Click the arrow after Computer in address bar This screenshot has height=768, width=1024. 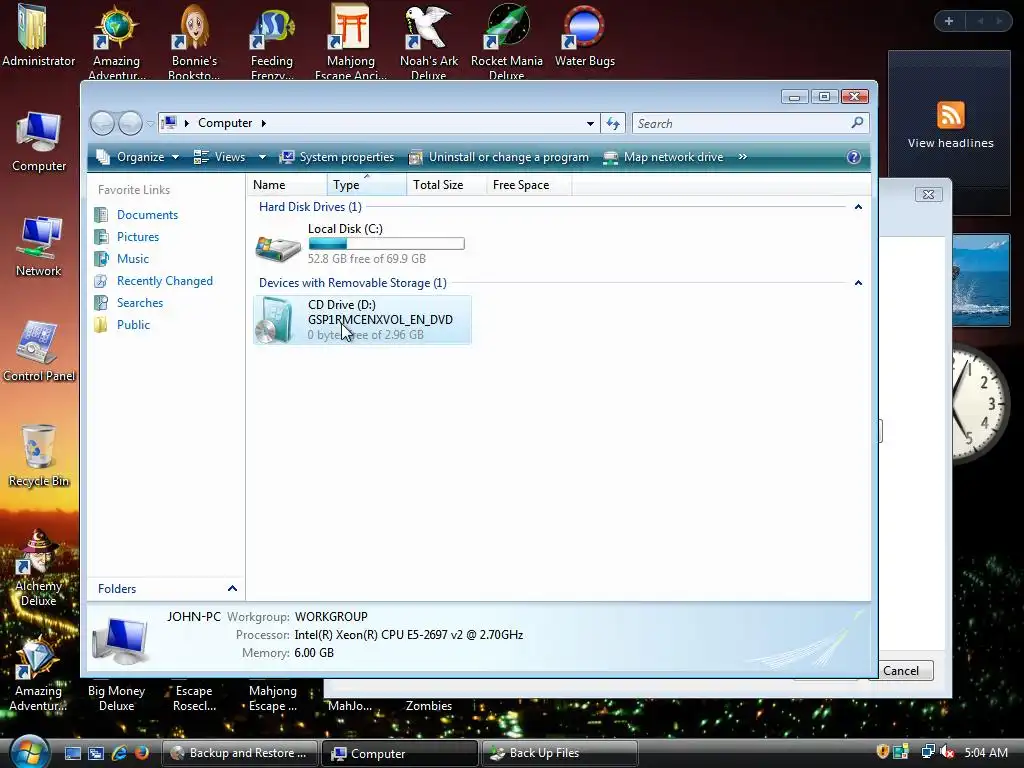(x=264, y=123)
